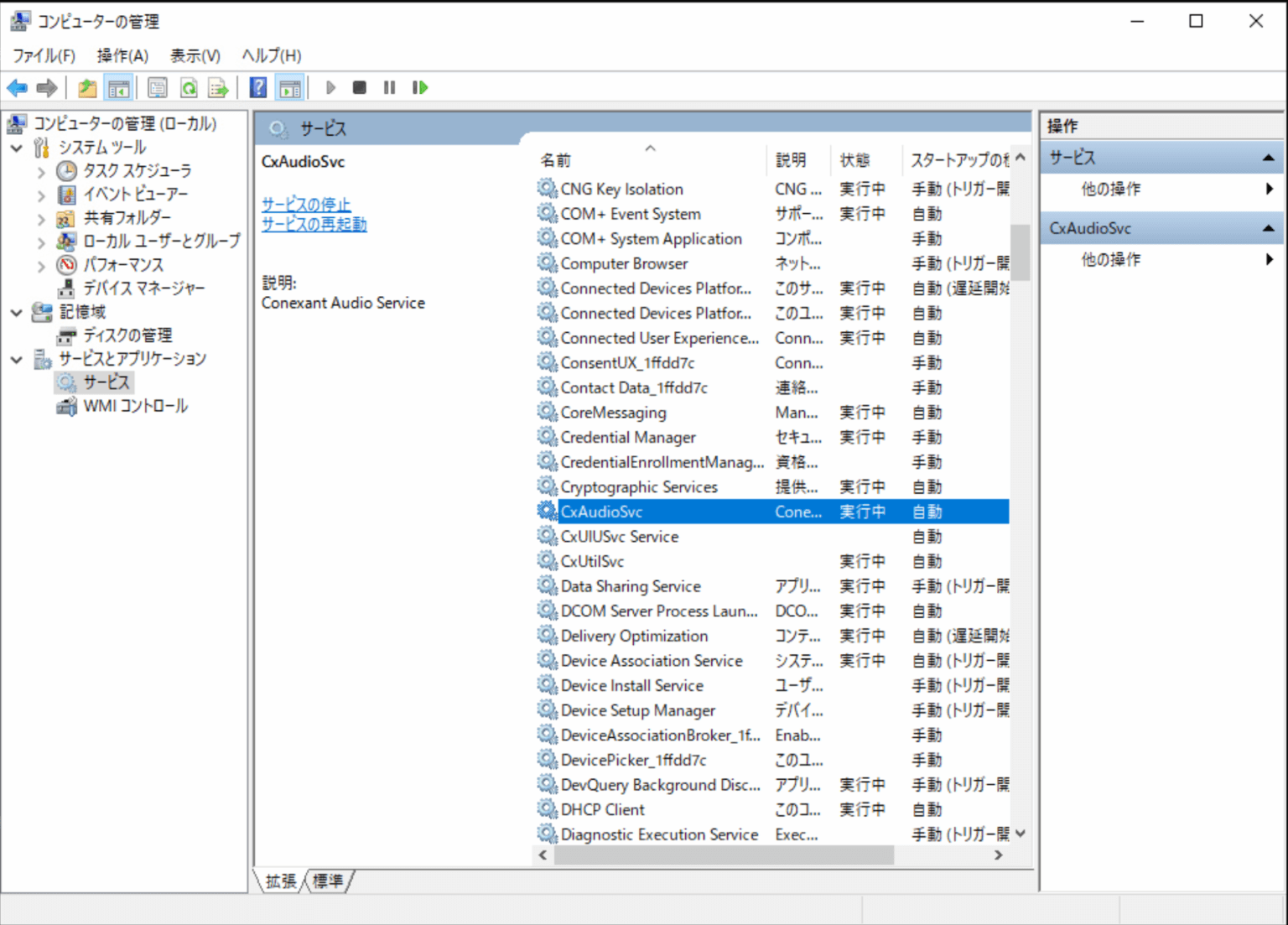The height and width of the screenshot is (925, 1288).
Task: Click the Refresh toolbar icon
Action: point(188,87)
